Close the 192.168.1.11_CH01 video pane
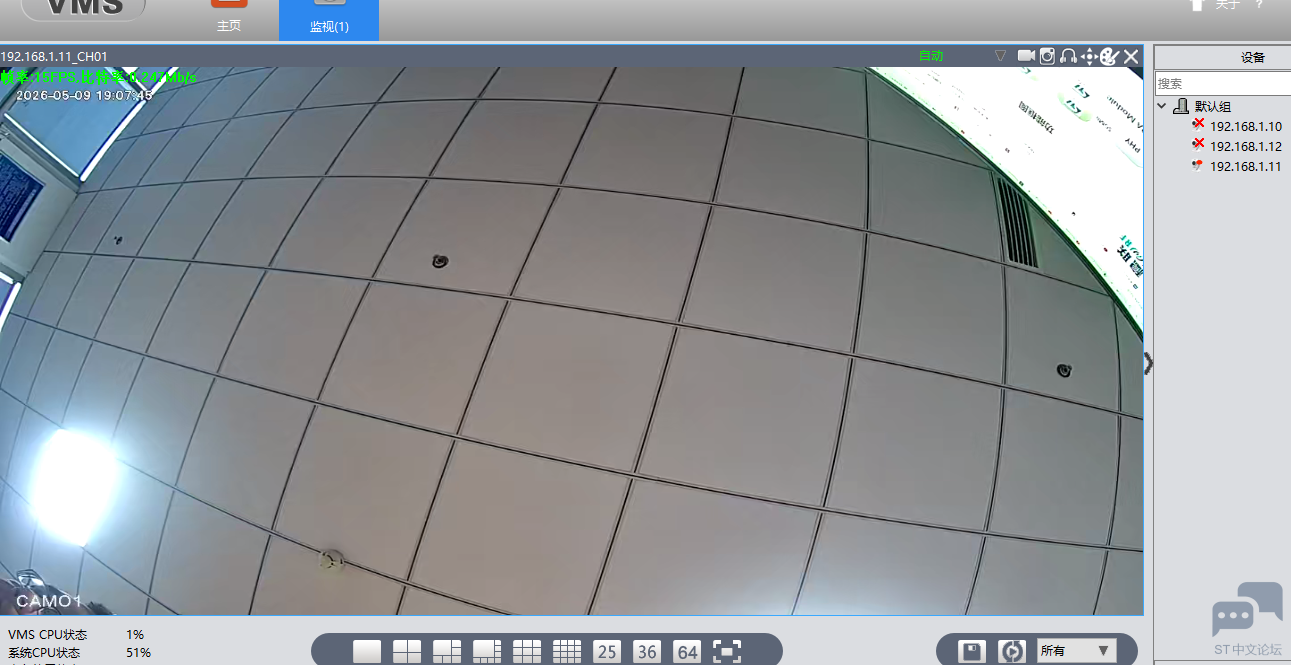 pyautogui.click(x=1131, y=56)
